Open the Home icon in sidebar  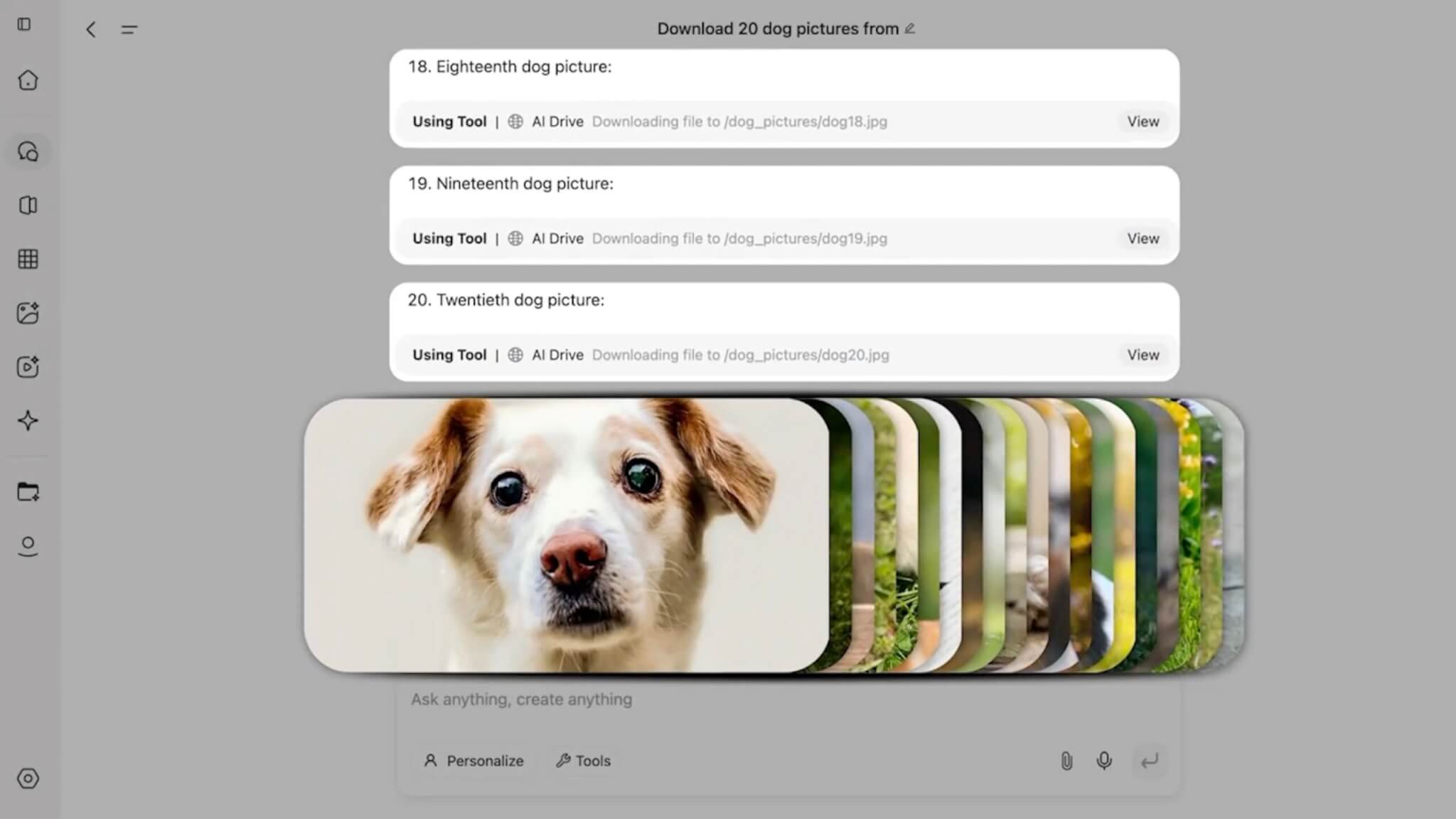click(28, 80)
